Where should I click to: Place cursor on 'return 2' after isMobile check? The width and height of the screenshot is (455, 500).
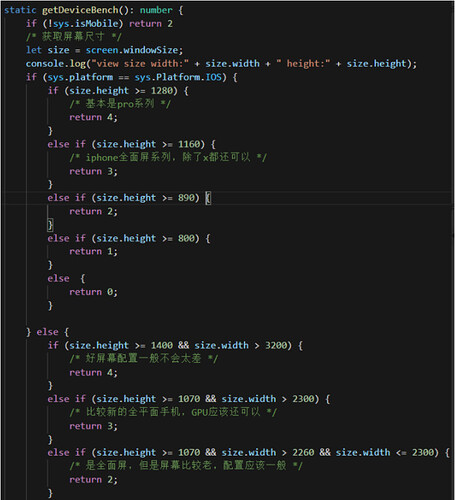tap(151, 24)
